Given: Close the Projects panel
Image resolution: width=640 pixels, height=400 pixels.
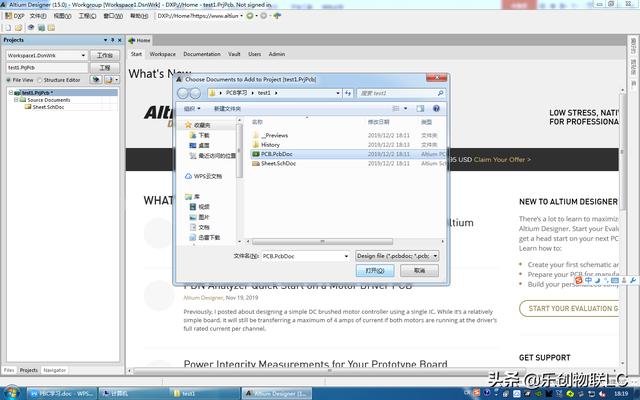Looking at the screenshot, I should (x=120, y=40).
